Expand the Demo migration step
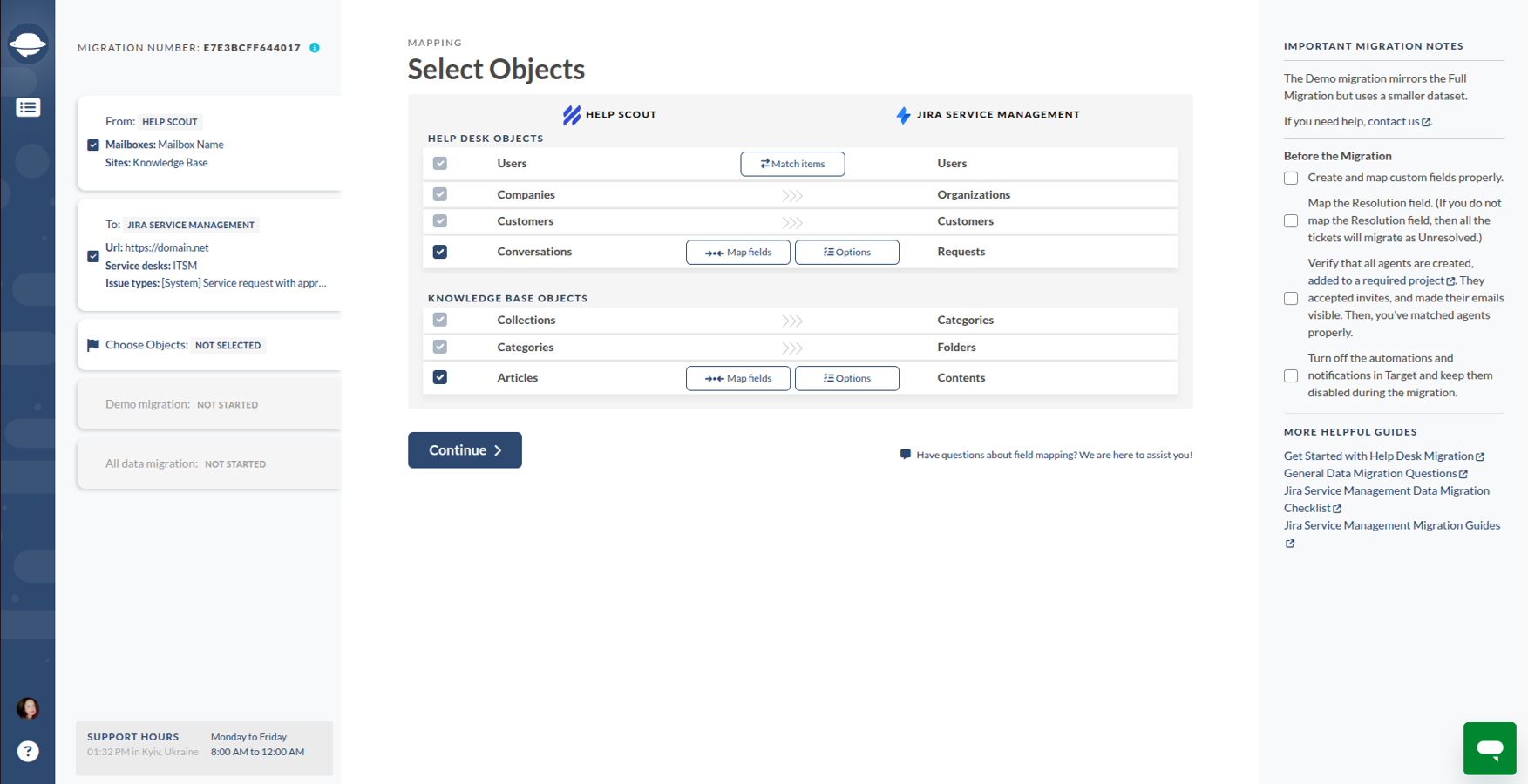This screenshot has height=784, width=1528. (209, 404)
